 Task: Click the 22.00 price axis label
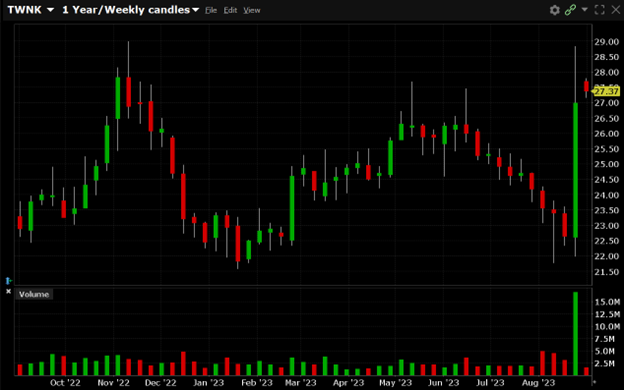606,256
